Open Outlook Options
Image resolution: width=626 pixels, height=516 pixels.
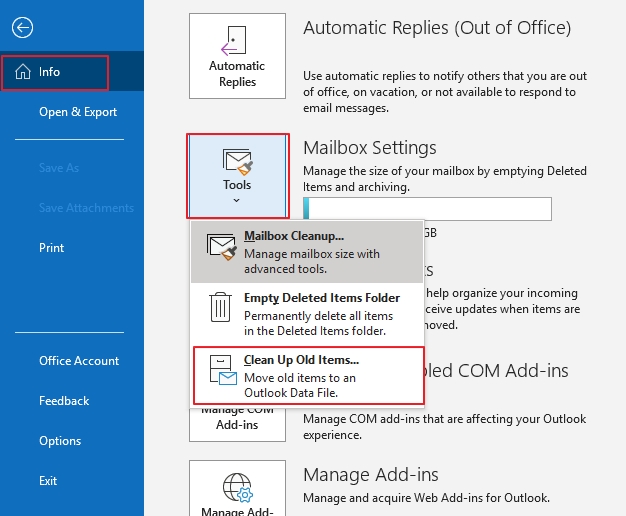[60, 441]
